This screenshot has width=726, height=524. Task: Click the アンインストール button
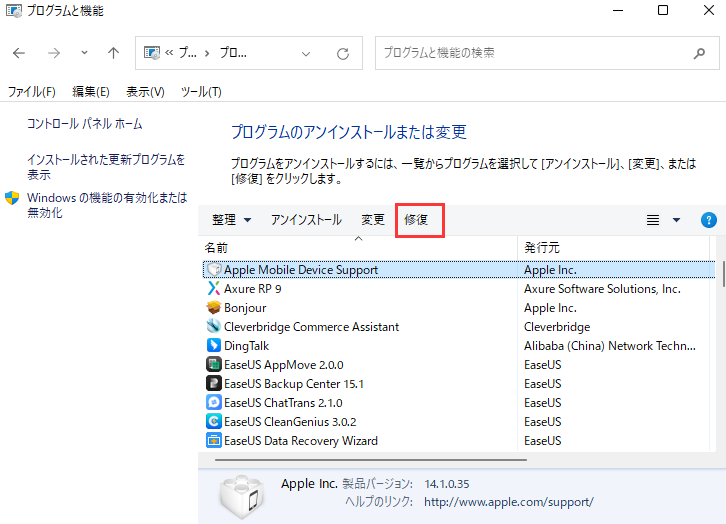click(x=306, y=220)
